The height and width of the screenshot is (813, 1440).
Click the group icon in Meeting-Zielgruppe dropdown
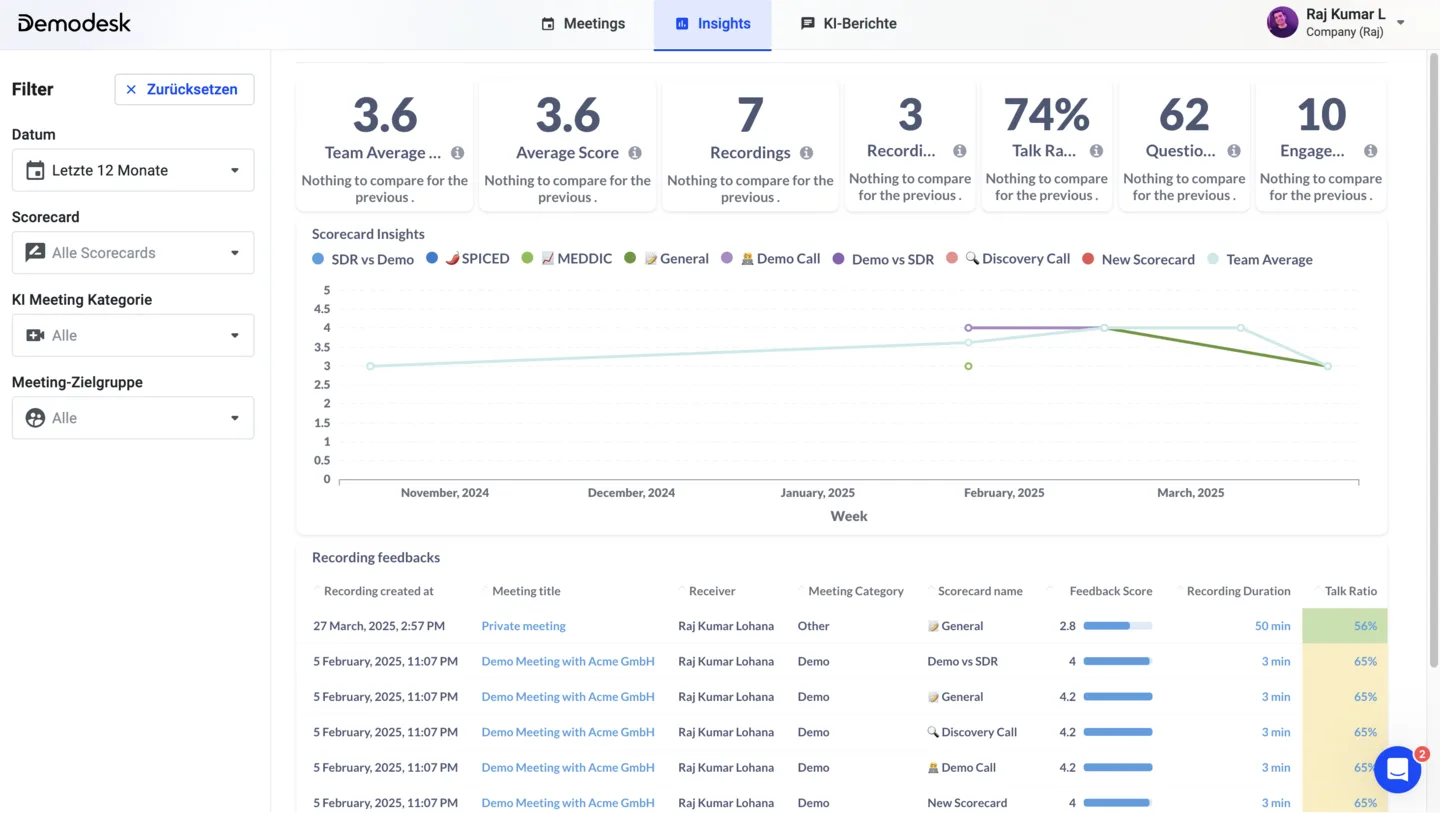[35, 418]
